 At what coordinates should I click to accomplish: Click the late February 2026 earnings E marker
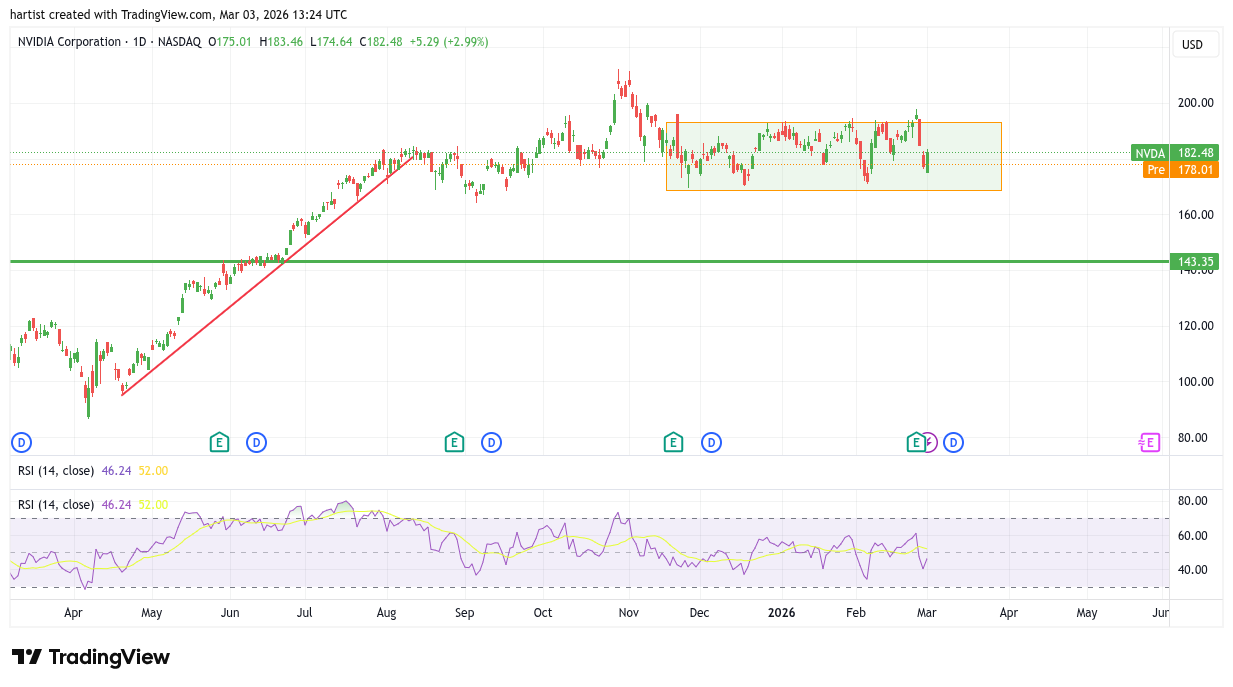(x=915, y=442)
